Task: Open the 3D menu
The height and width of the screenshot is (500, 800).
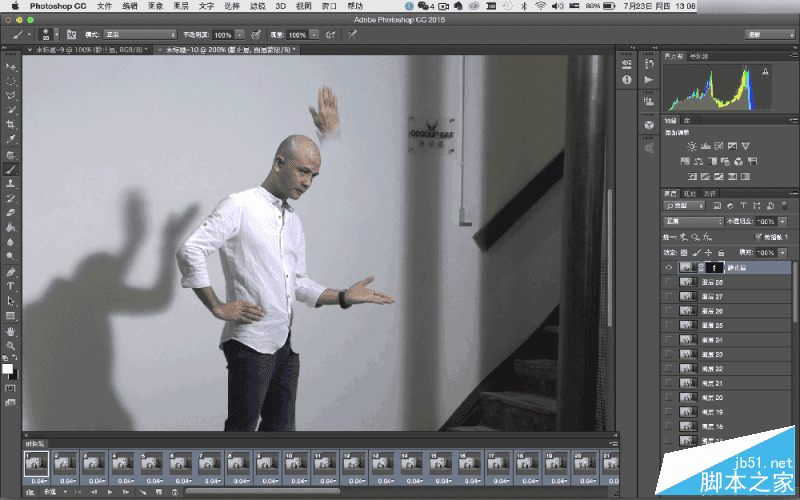Action: pyautogui.click(x=281, y=6)
